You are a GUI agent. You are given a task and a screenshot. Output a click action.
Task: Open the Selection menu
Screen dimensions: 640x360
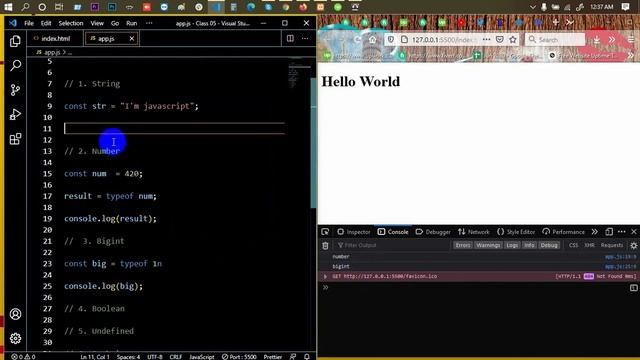point(71,23)
